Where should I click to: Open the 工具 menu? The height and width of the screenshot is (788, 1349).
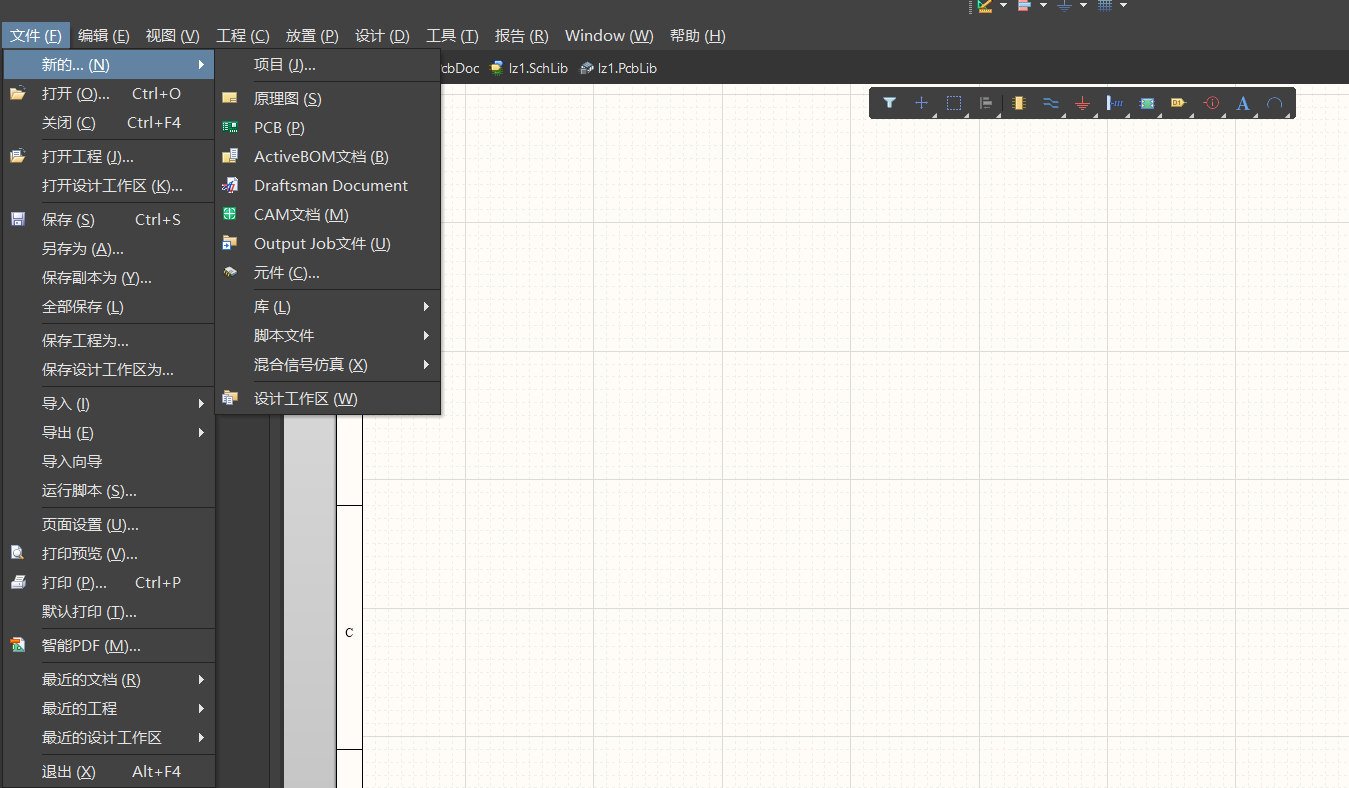pyautogui.click(x=451, y=35)
